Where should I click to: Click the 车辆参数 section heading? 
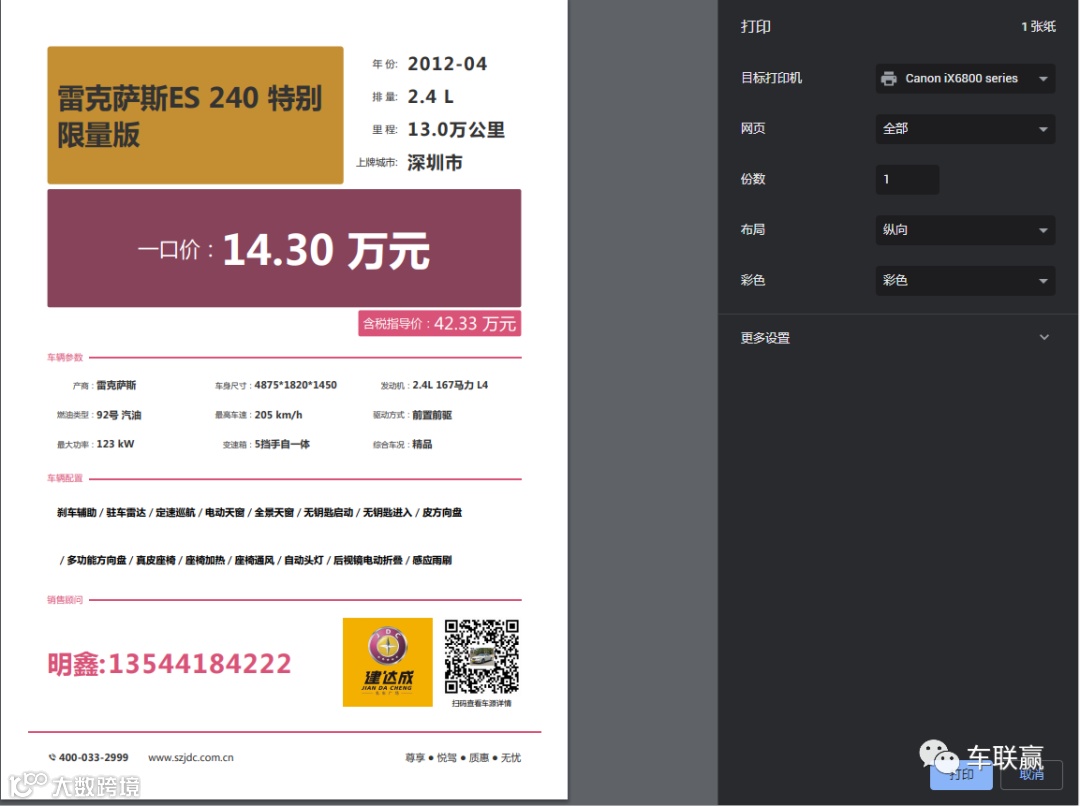(65, 358)
